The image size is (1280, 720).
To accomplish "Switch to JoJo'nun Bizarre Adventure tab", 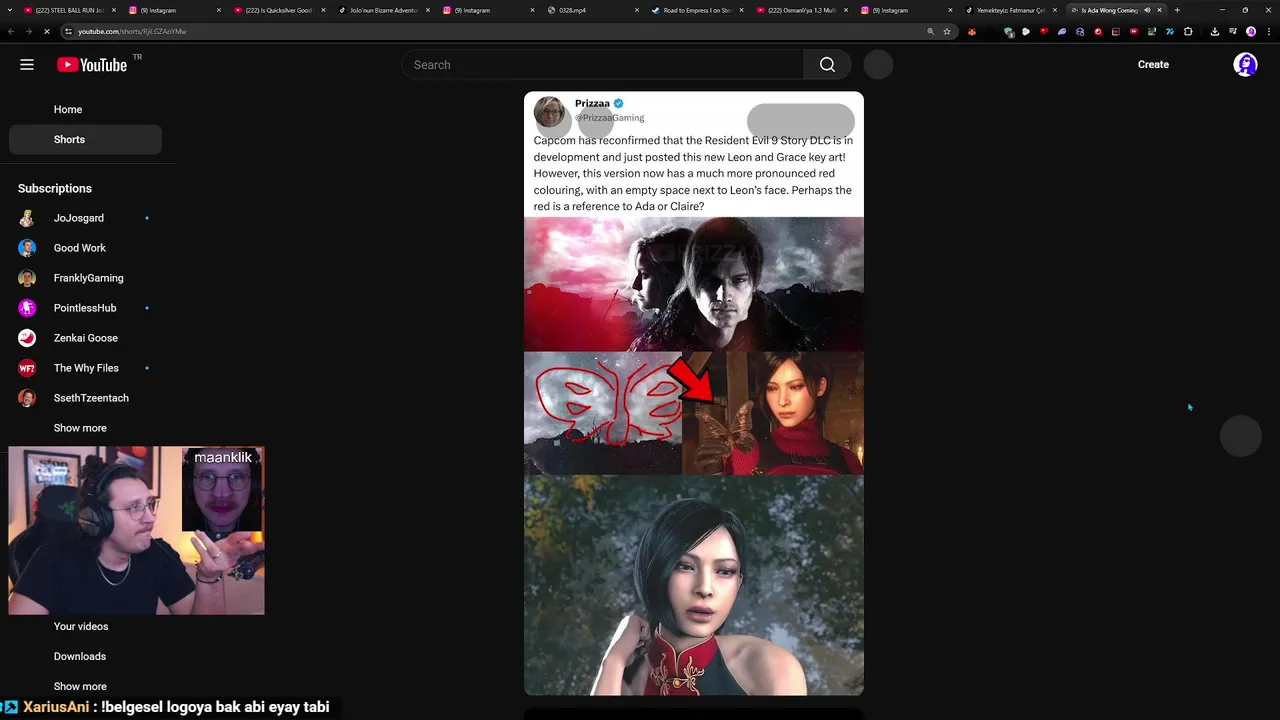I will [x=384, y=10].
